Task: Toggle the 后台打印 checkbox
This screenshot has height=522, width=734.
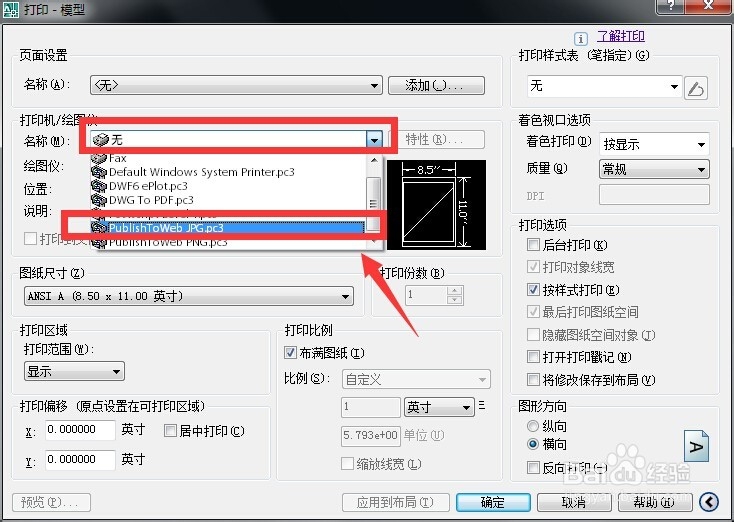Action: point(533,244)
